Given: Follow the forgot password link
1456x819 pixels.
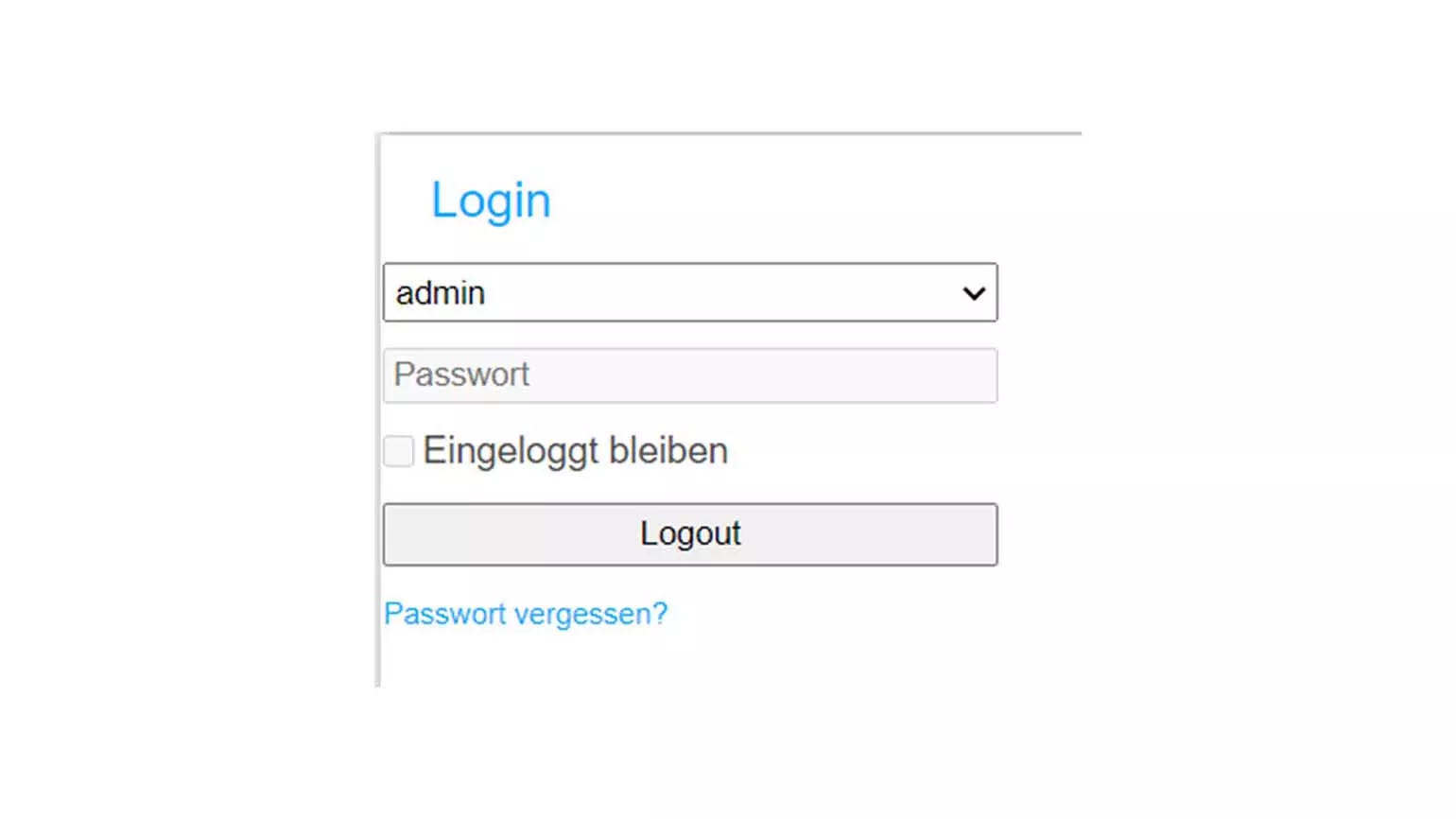Looking at the screenshot, I should coord(526,614).
